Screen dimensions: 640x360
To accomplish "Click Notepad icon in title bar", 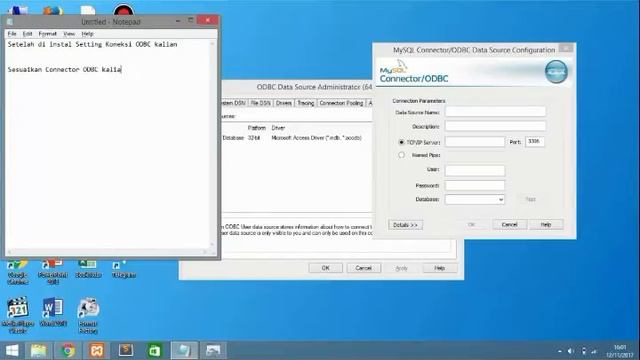I will (10, 22).
